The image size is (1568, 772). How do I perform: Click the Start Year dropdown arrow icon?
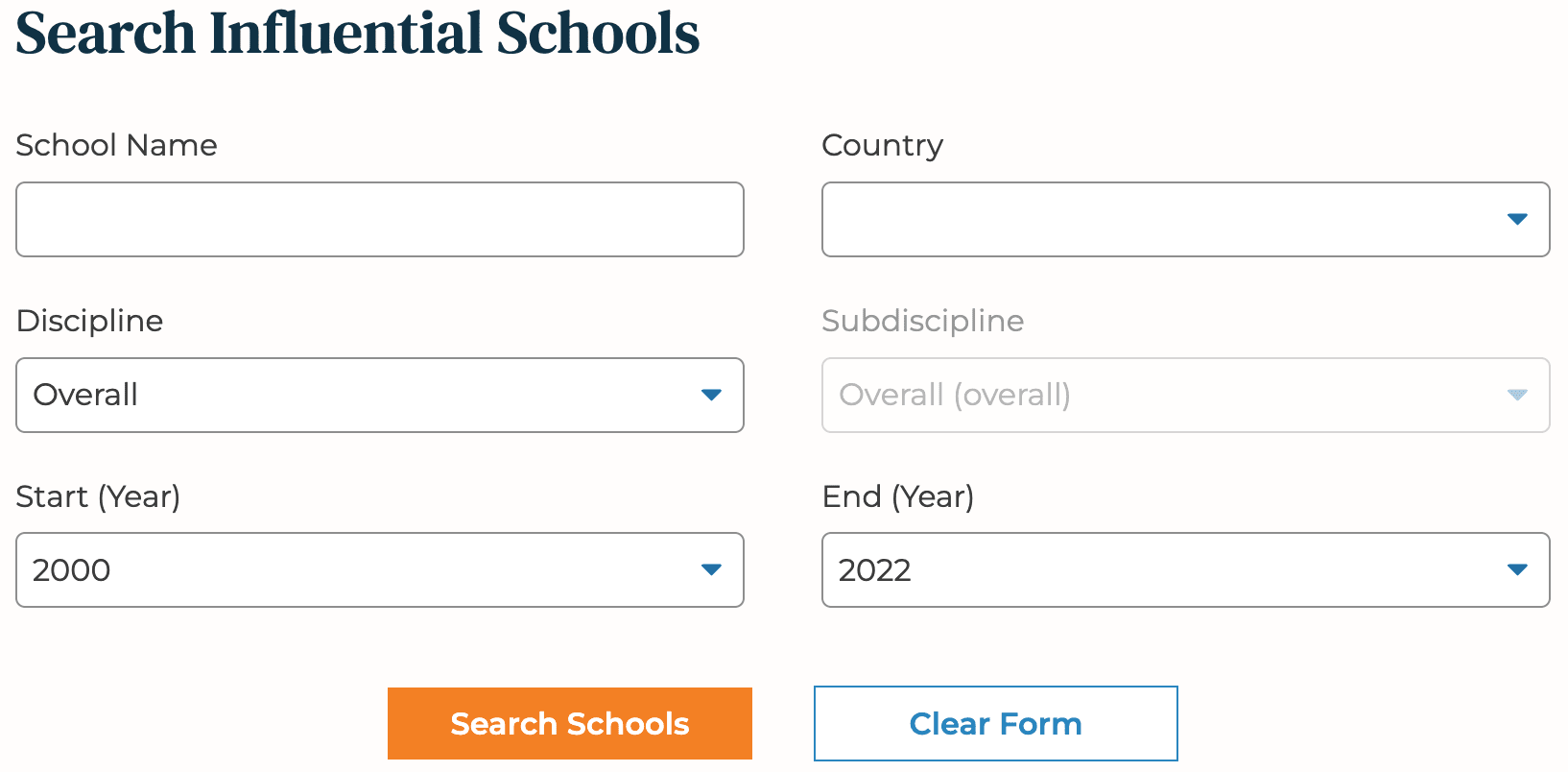711,569
